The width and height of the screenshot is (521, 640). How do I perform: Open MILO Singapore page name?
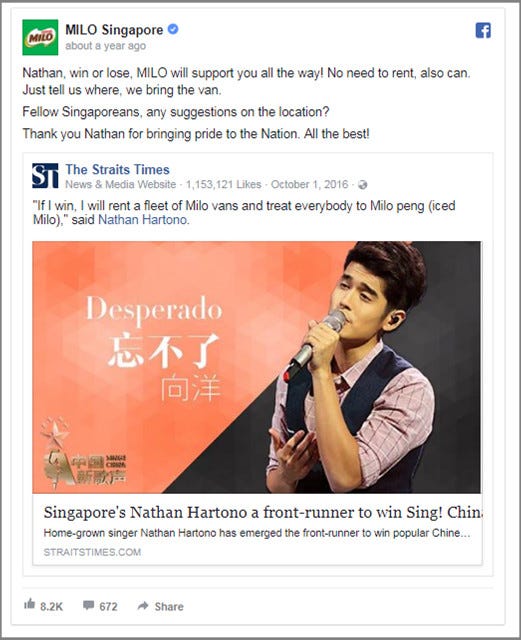(114, 30)
